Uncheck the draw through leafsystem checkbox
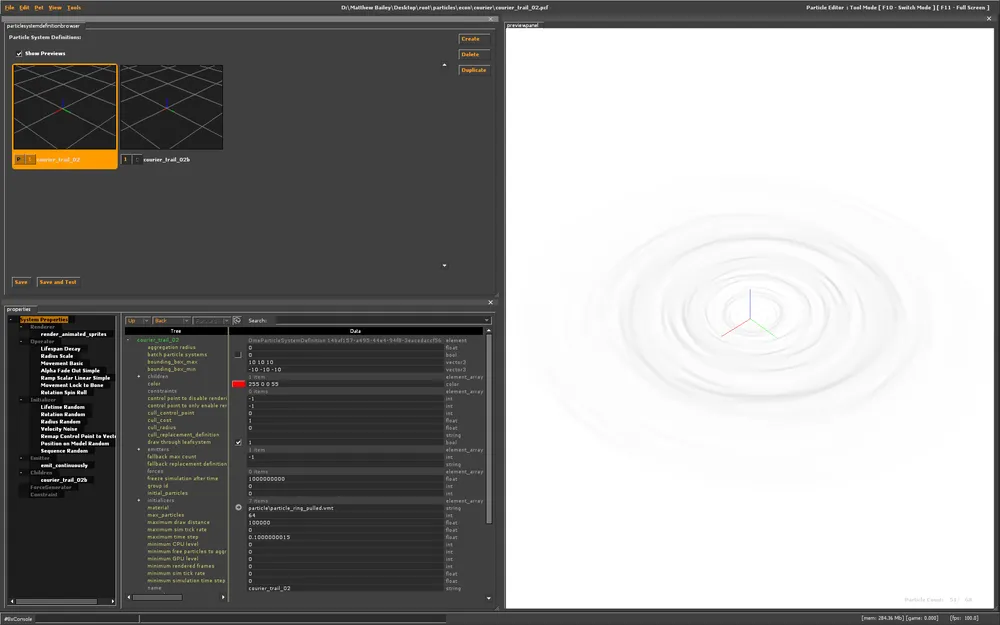This screenshot has width=1000, height=625. click(238, 442)
